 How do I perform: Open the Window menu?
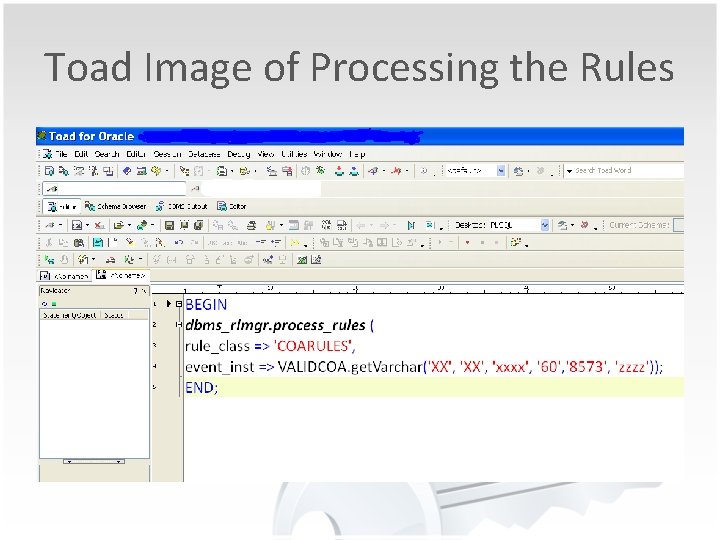click(x=327, y=154)
